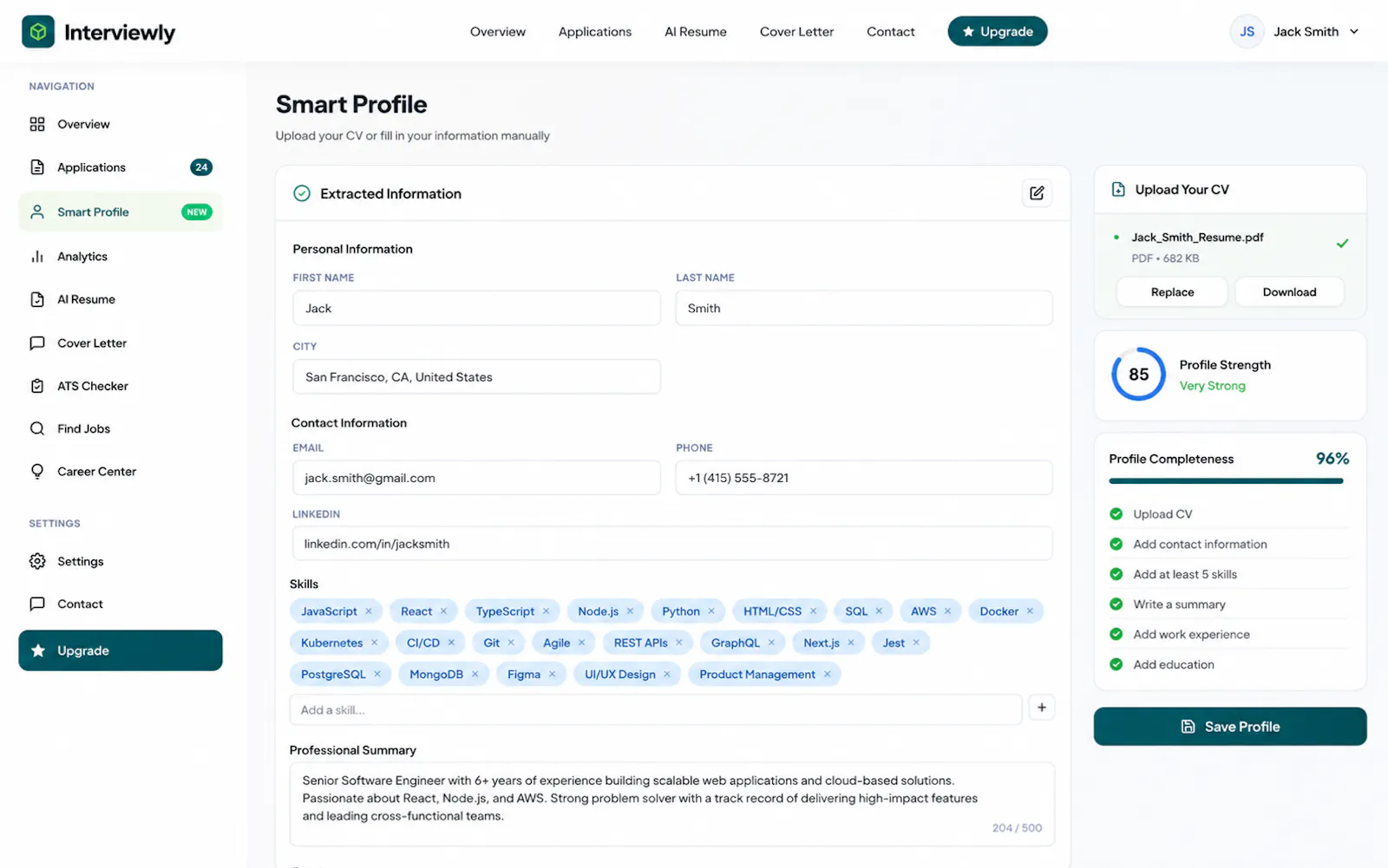Click the plus icon to add skill
Screen dimensions: 1388x868
(1041, 708)
